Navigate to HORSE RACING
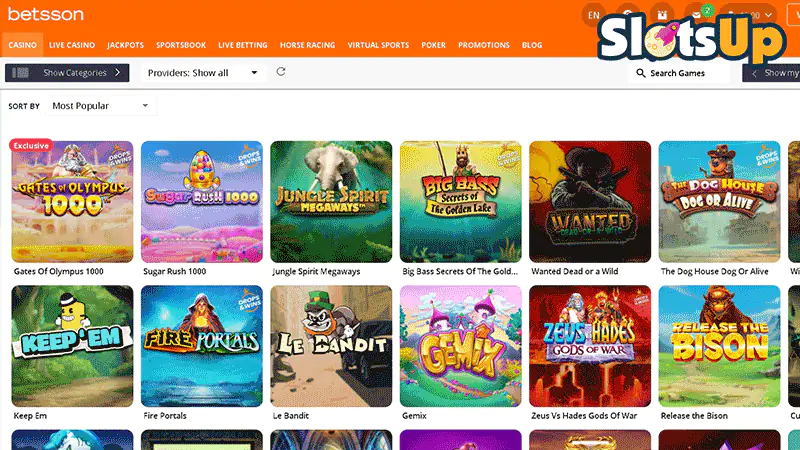800x450 pixels. (x=308, y=45)
